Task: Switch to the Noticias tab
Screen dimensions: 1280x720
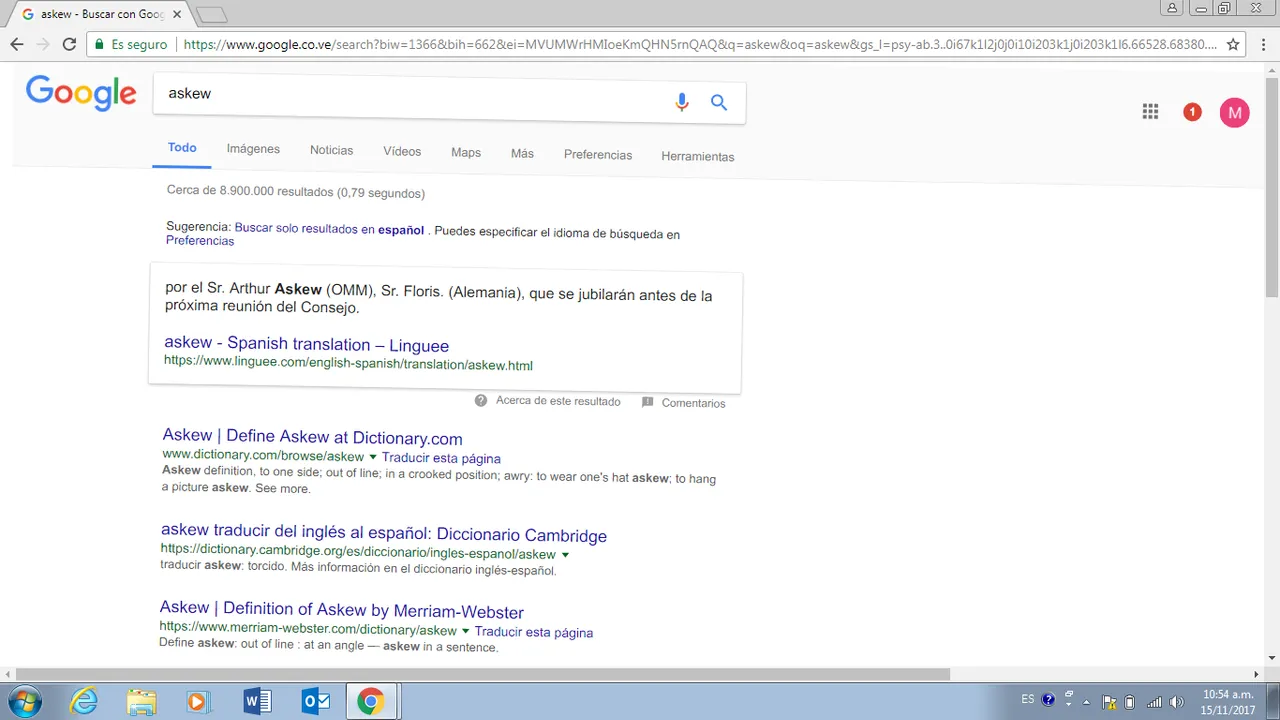Action: click(331, 150)
